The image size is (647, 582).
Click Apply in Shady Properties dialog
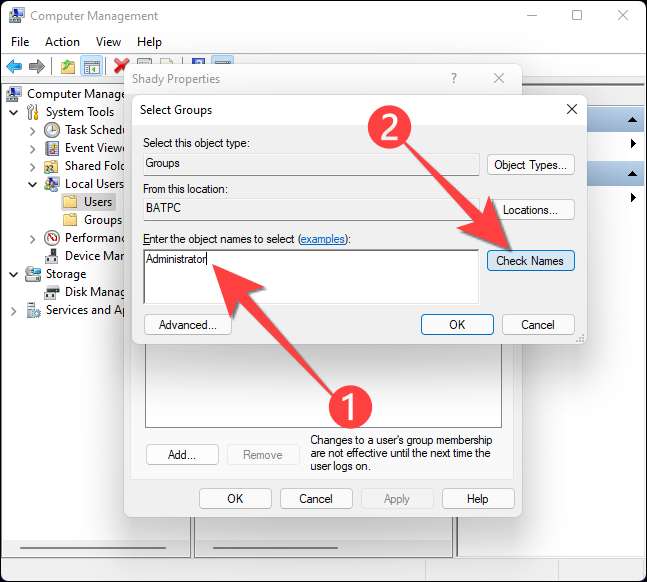[397, 499]
